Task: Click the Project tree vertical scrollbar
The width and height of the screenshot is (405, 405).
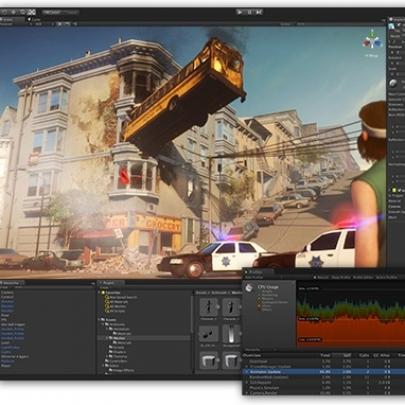Action: point(192,315)
